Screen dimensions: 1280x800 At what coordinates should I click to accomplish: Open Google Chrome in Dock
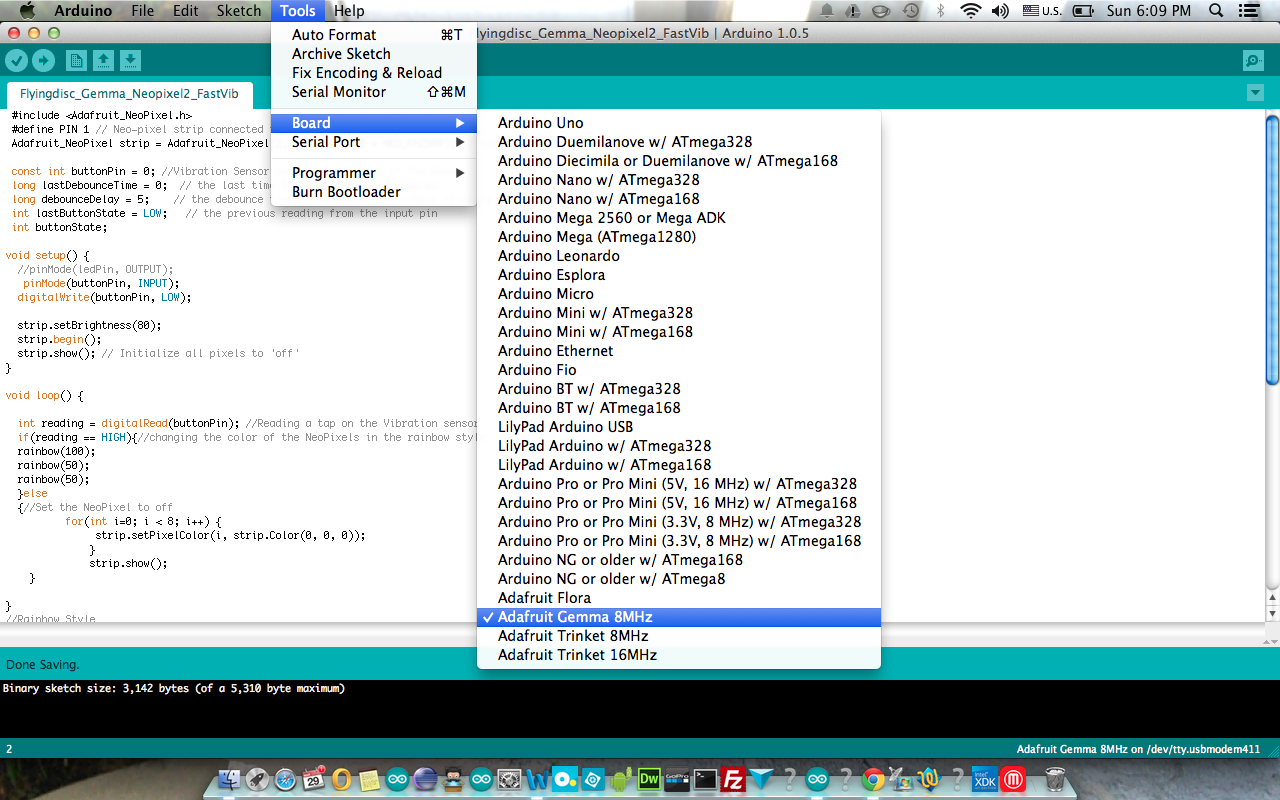pyautogui.click(x=873, y=779)
